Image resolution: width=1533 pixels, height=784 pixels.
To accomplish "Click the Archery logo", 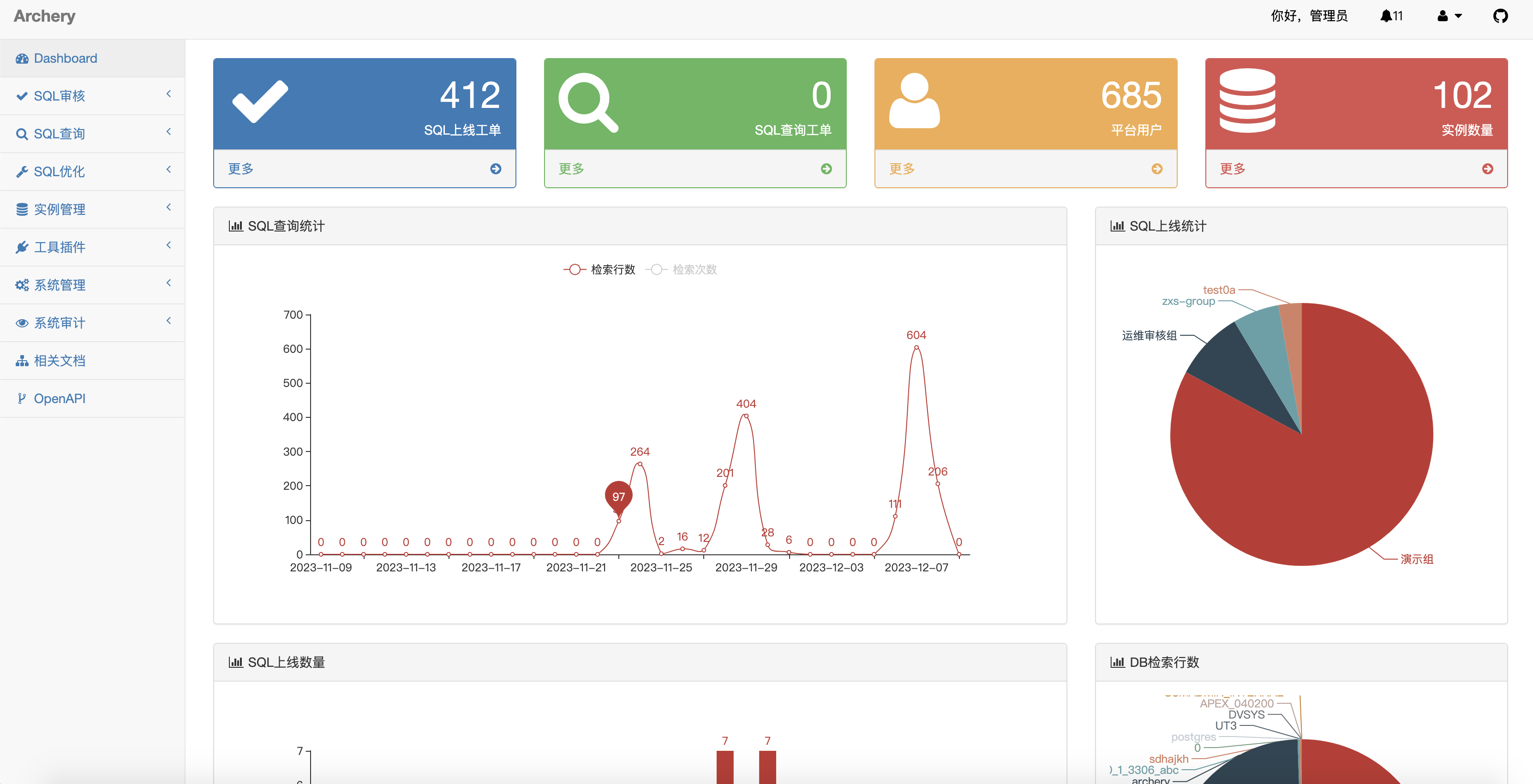I will tap(45, 16).
